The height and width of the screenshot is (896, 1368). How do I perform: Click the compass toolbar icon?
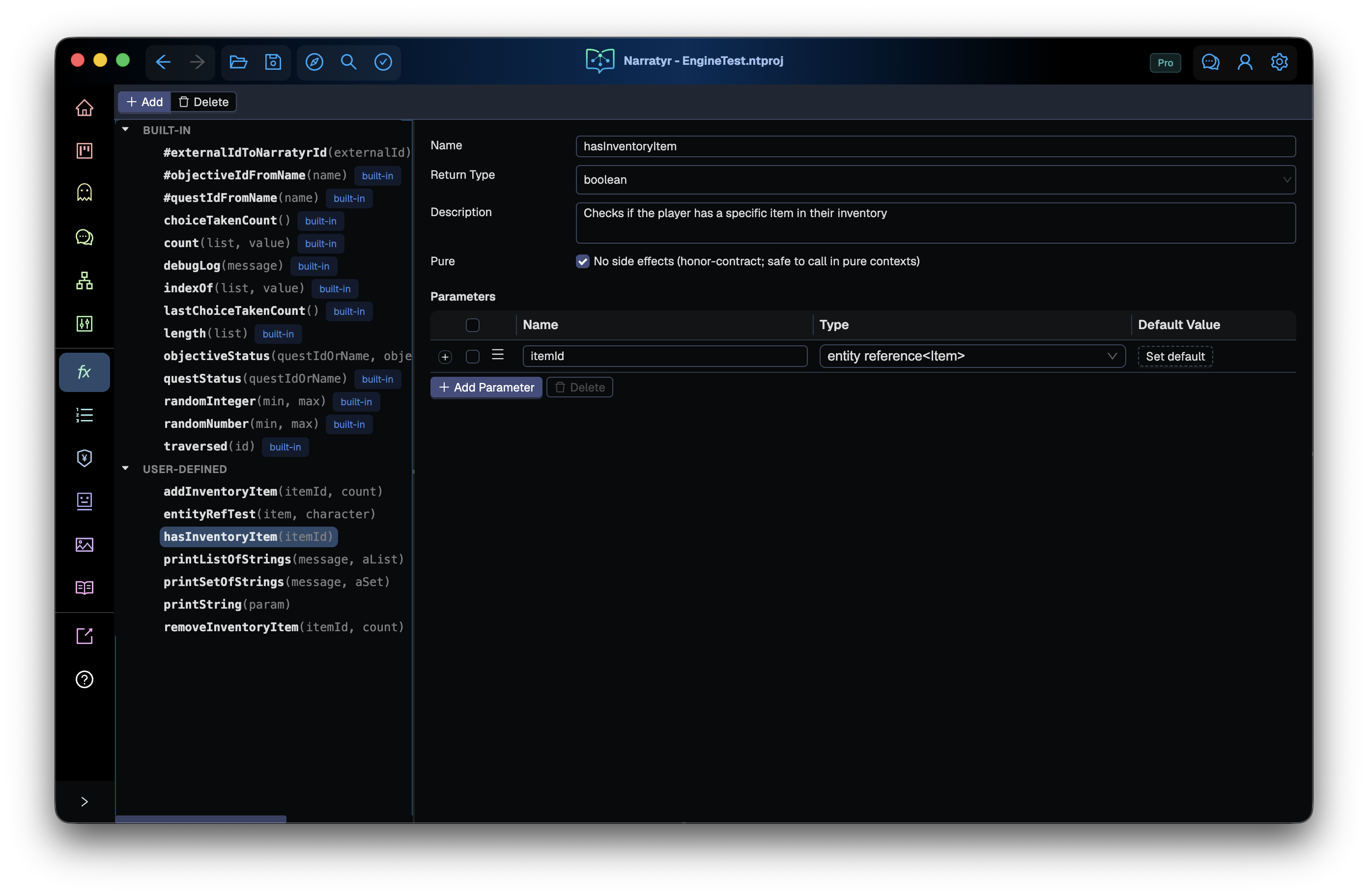tap(314, 62)
